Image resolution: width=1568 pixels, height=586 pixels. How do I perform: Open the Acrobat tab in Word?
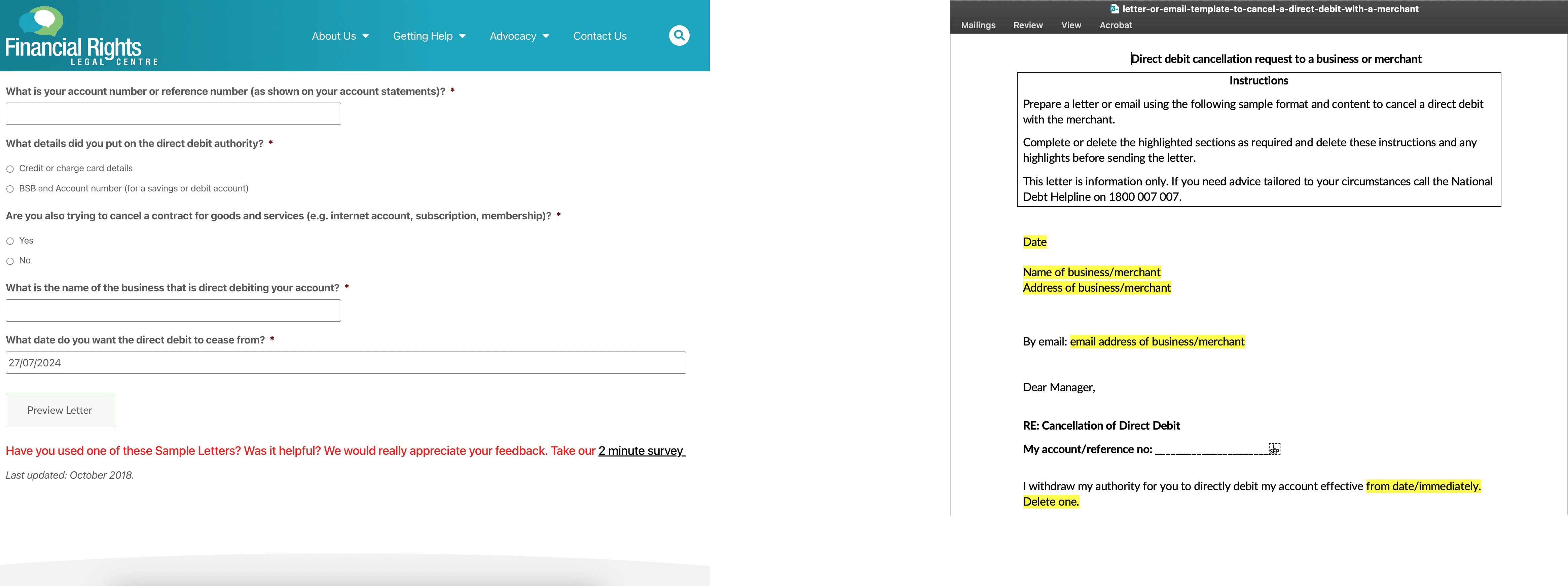[1116, 25]
